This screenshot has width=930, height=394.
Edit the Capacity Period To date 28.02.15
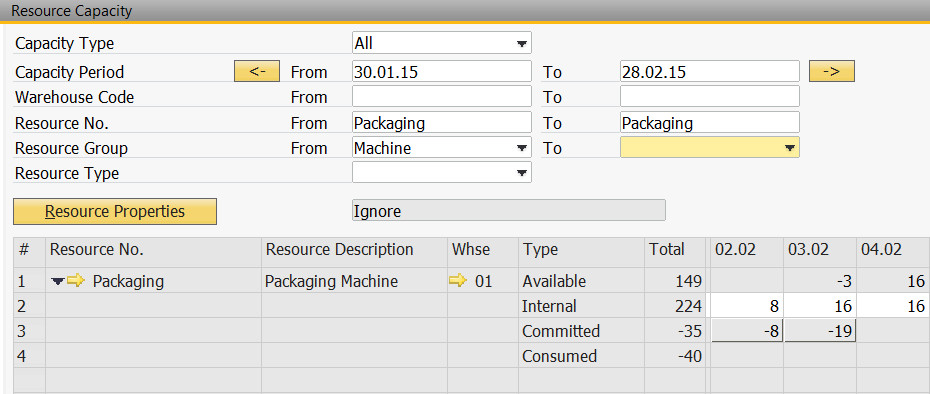709,72
